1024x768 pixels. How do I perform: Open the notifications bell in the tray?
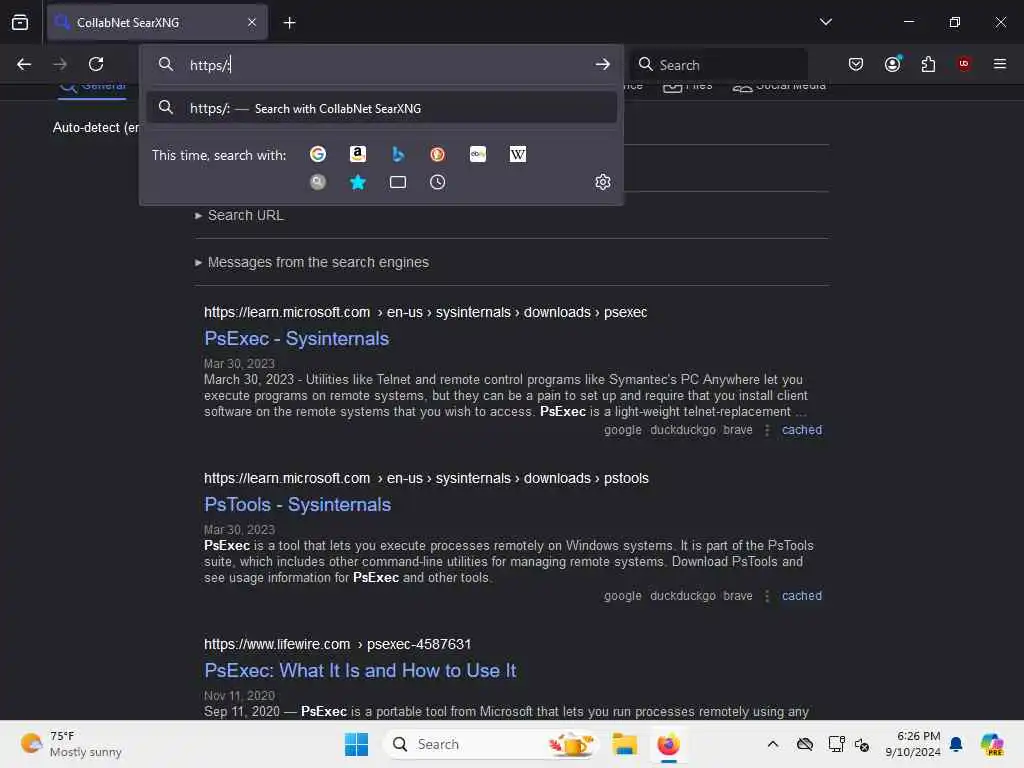(x=956, y=744)
